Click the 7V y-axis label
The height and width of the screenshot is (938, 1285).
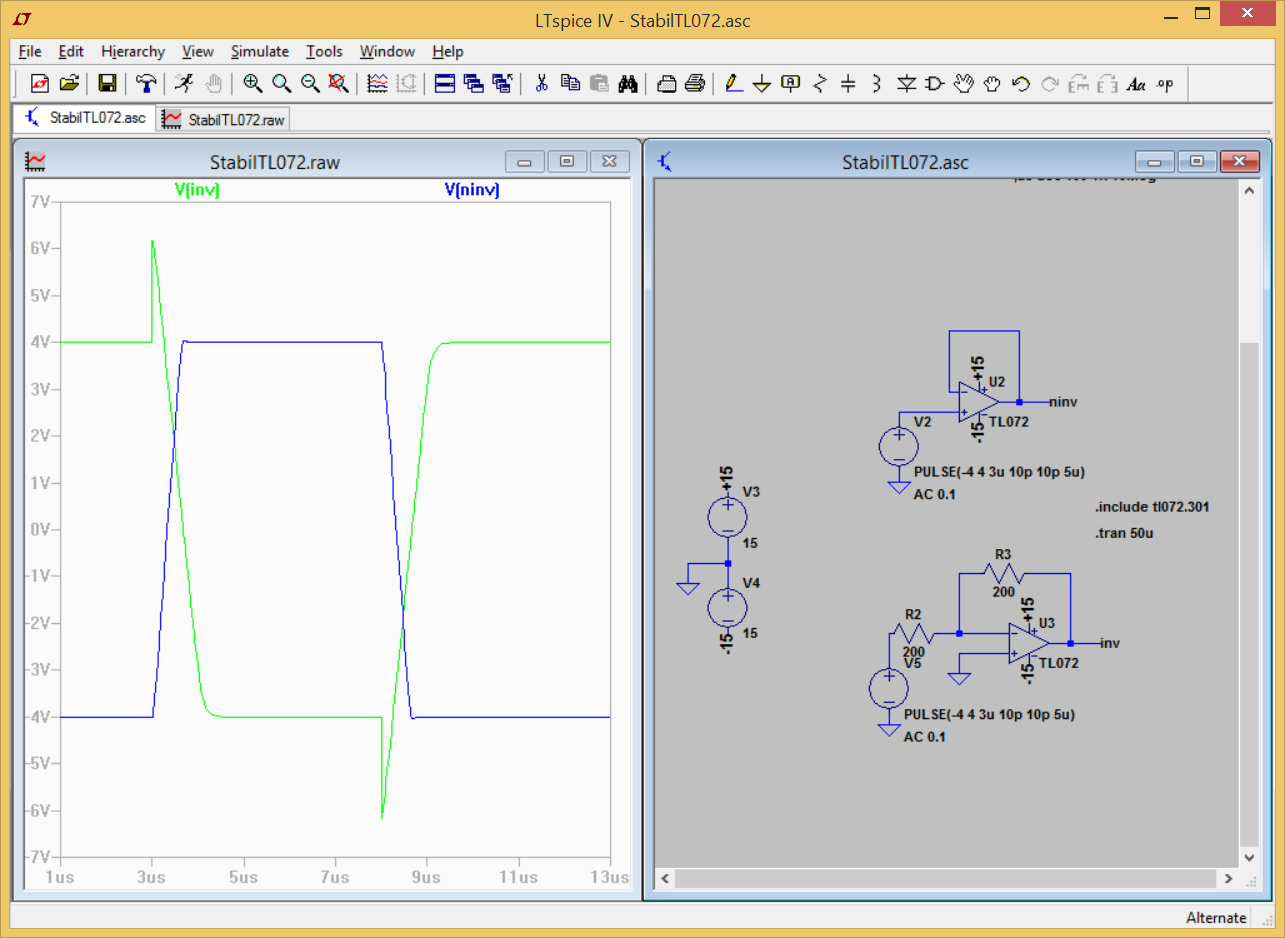40,201
